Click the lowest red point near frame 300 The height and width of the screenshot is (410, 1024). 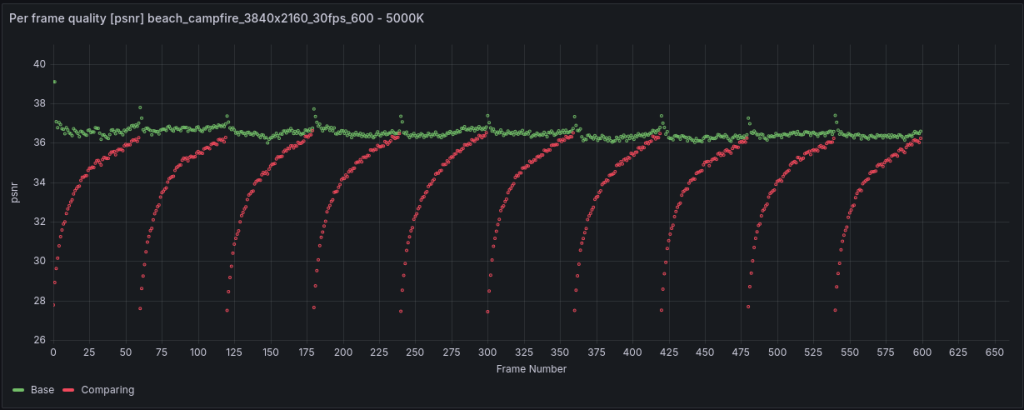pyautogui.click(x=488, y=311)
